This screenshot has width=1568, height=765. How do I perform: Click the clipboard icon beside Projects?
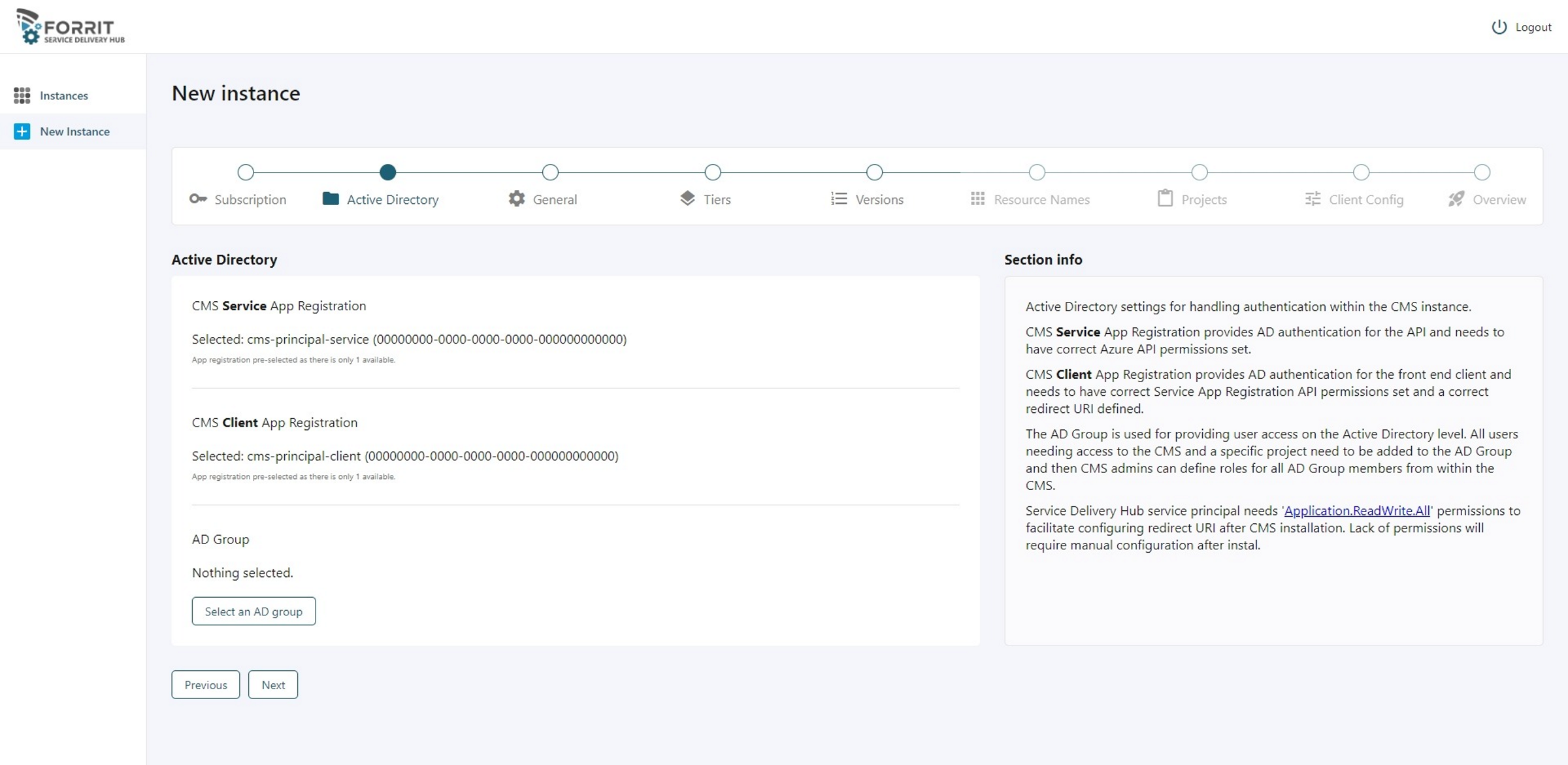[1165, 199]
